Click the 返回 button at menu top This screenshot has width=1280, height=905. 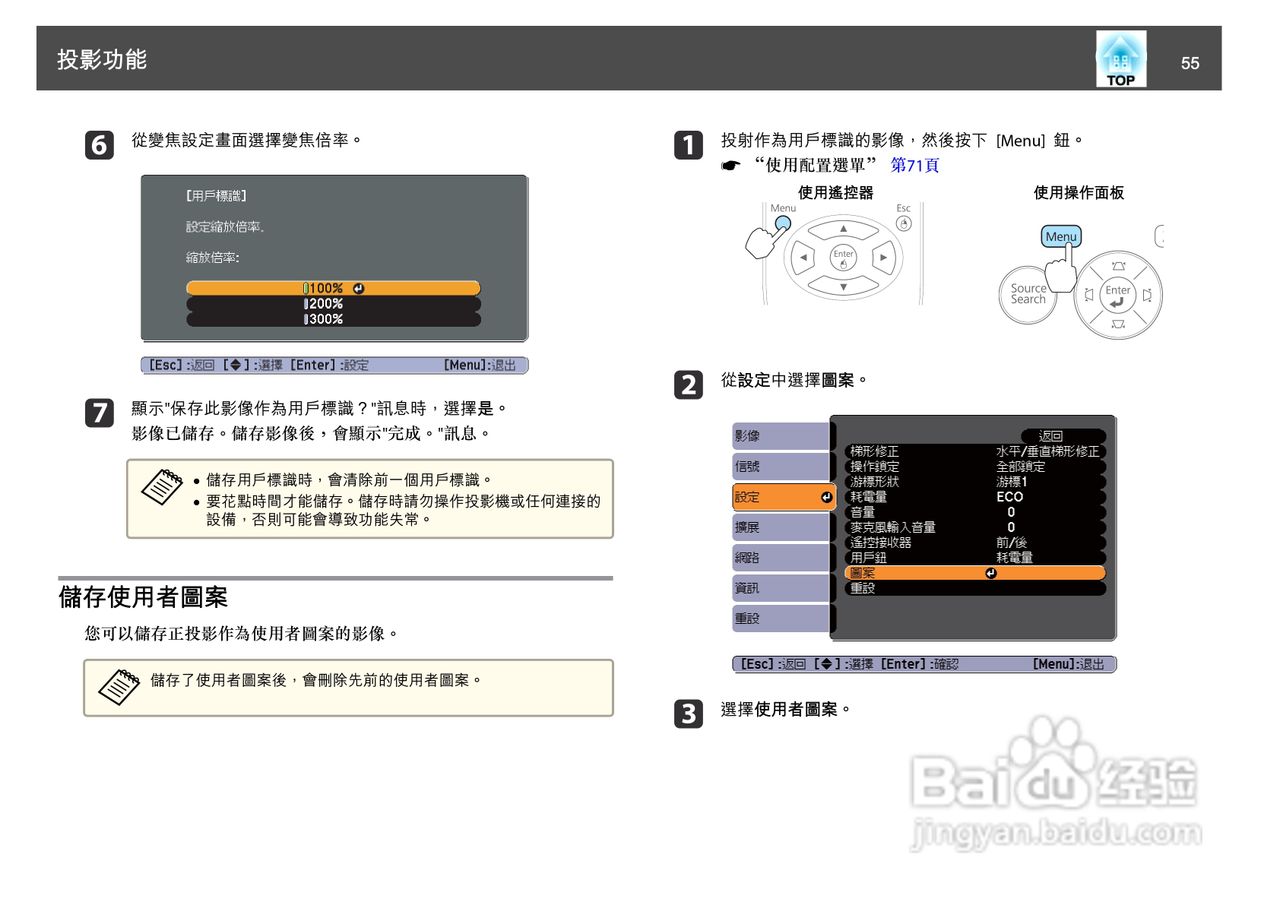tap(1063, 436)
